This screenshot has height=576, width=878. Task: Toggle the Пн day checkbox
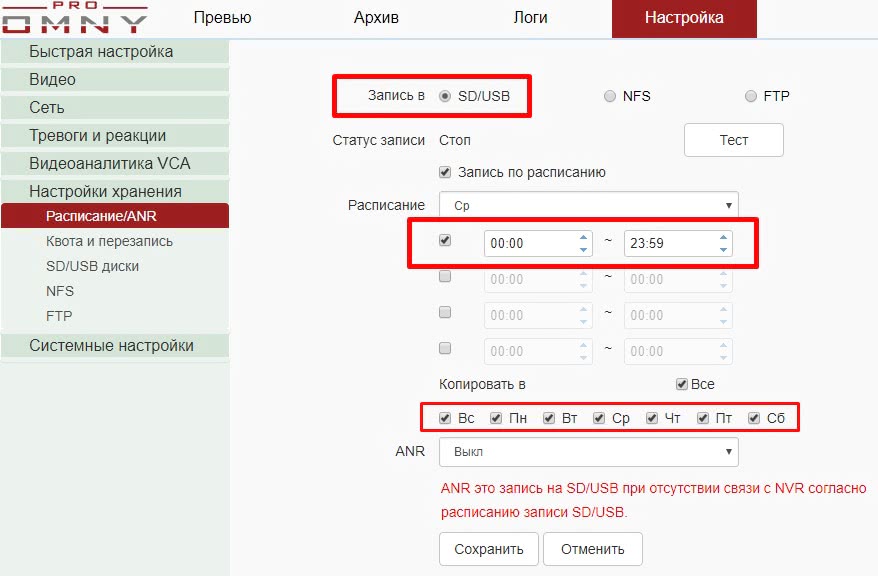click(x=496, y=418)
